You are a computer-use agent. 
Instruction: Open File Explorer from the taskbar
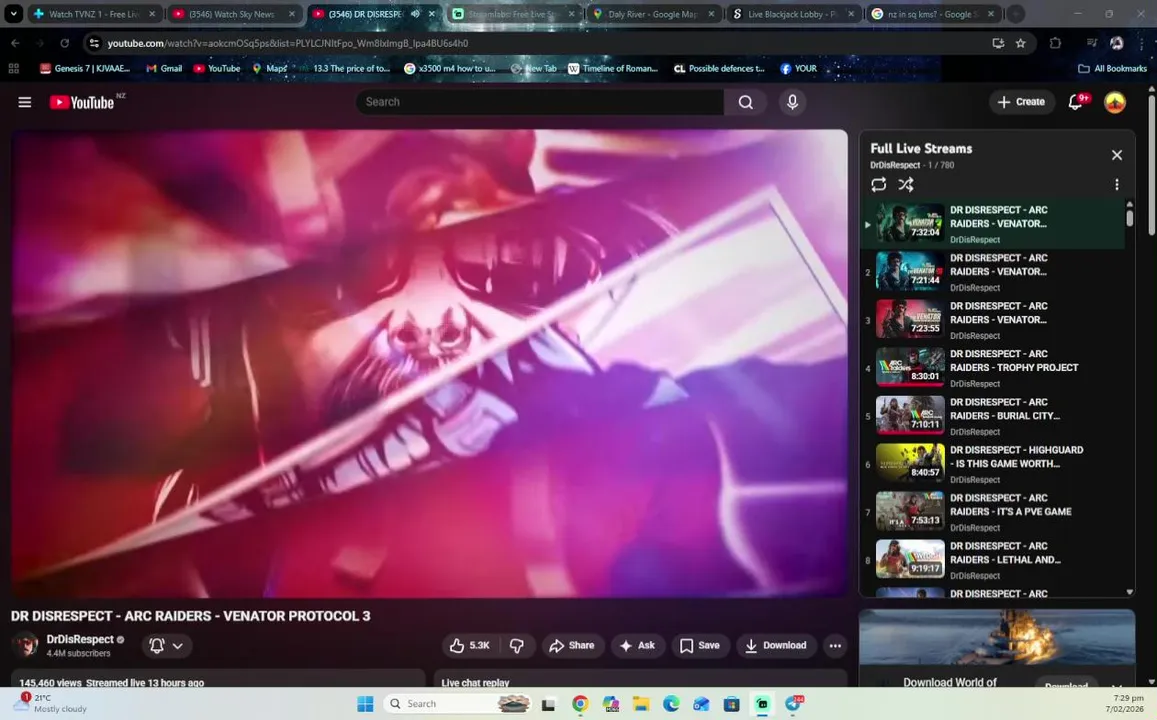tap(640, 704)
